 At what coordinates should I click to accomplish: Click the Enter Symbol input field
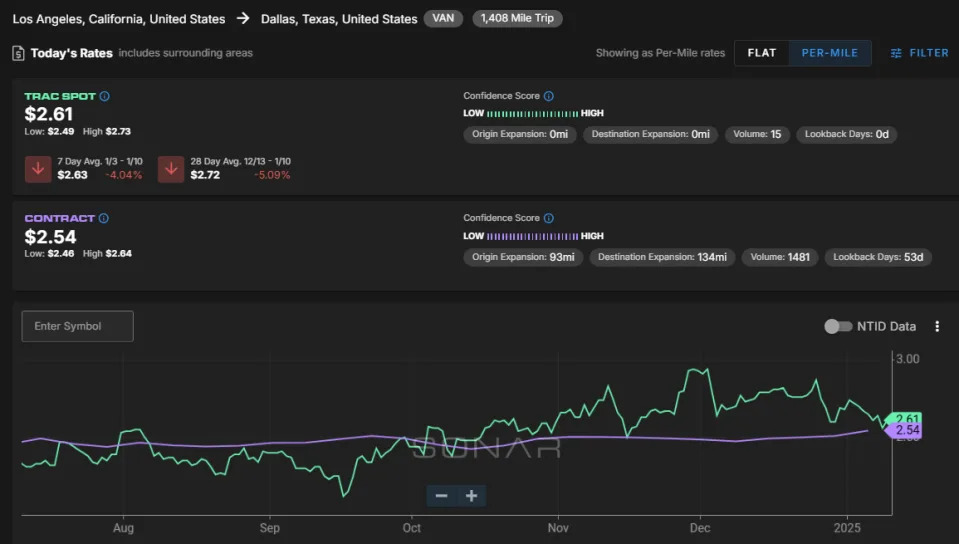tap(78, 326)
